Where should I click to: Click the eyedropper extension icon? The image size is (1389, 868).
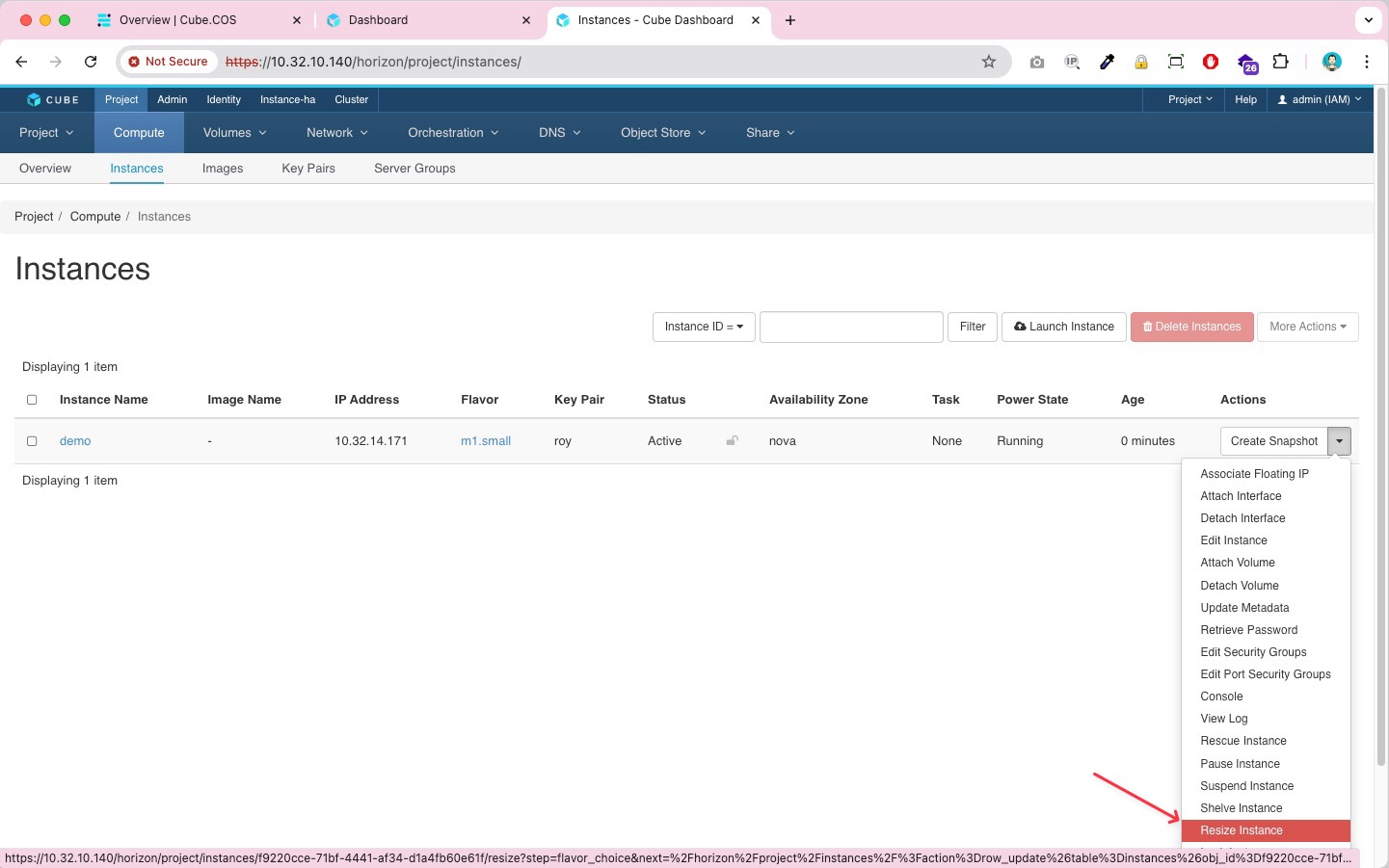[x=1107, y=62]
